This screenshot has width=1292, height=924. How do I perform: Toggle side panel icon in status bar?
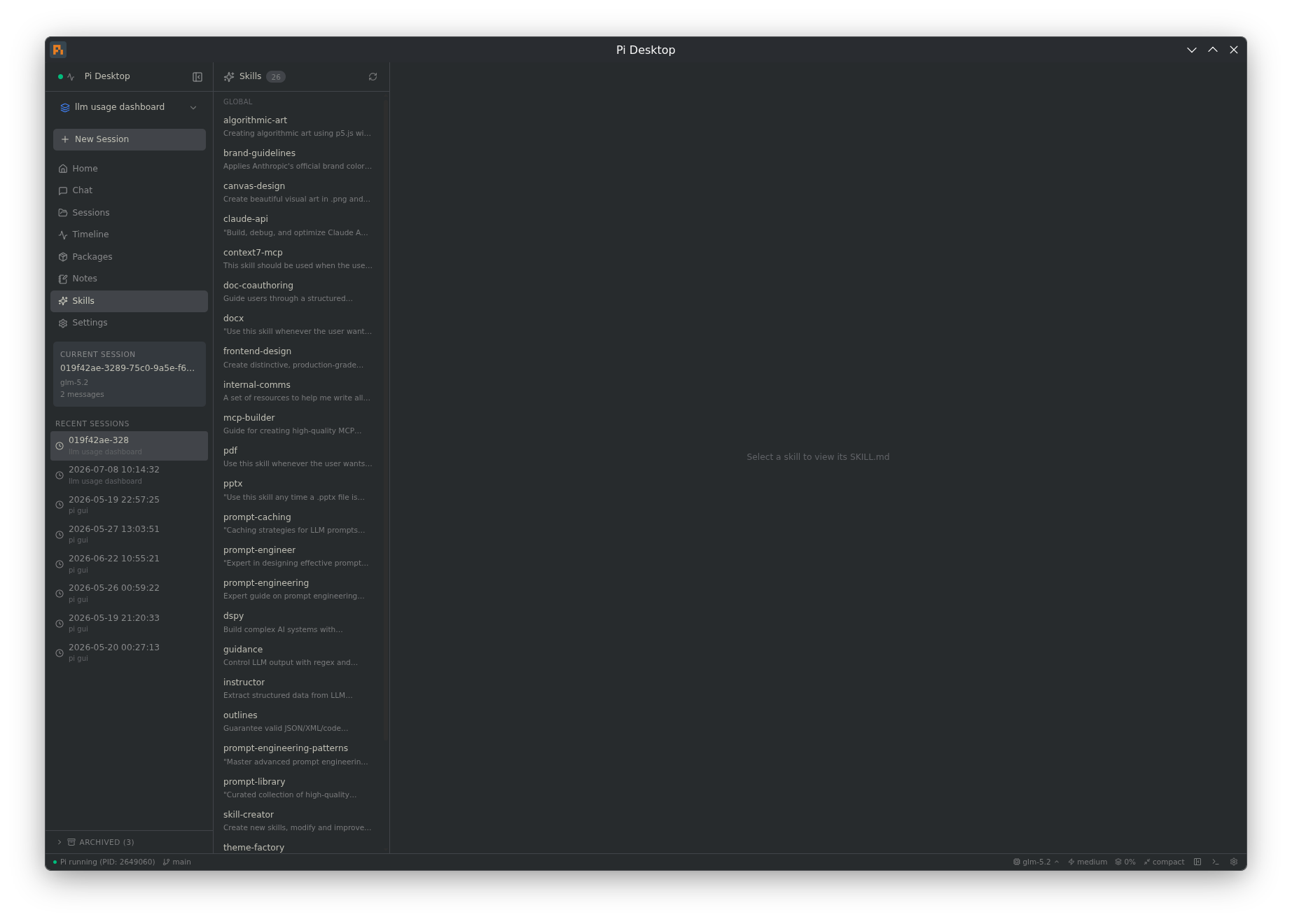click(1197, 862)
